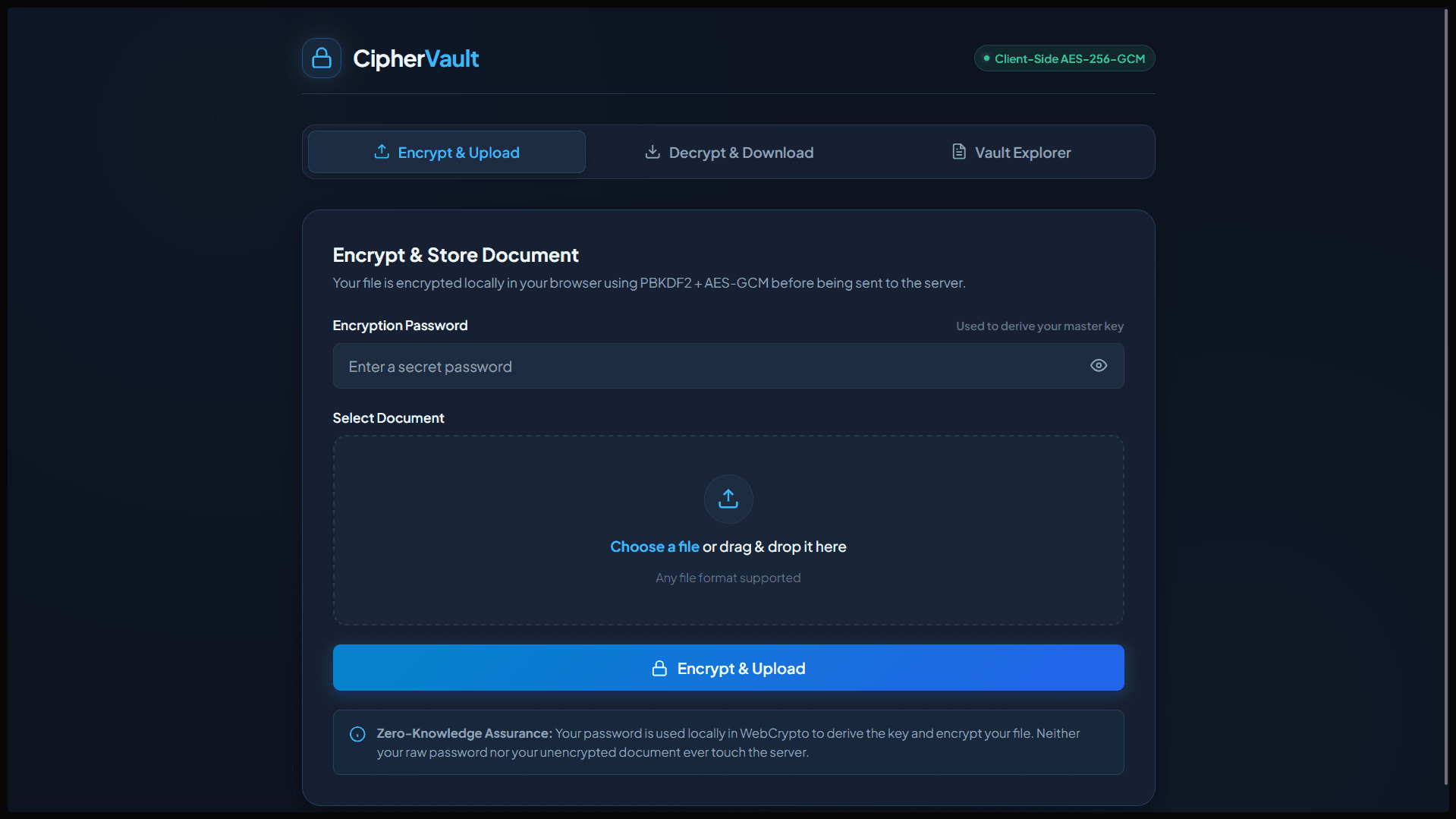The height and width of the screenshot is (819, 1456).
Task: Open the Decrypt & Download tab
Action: [728, 152]
